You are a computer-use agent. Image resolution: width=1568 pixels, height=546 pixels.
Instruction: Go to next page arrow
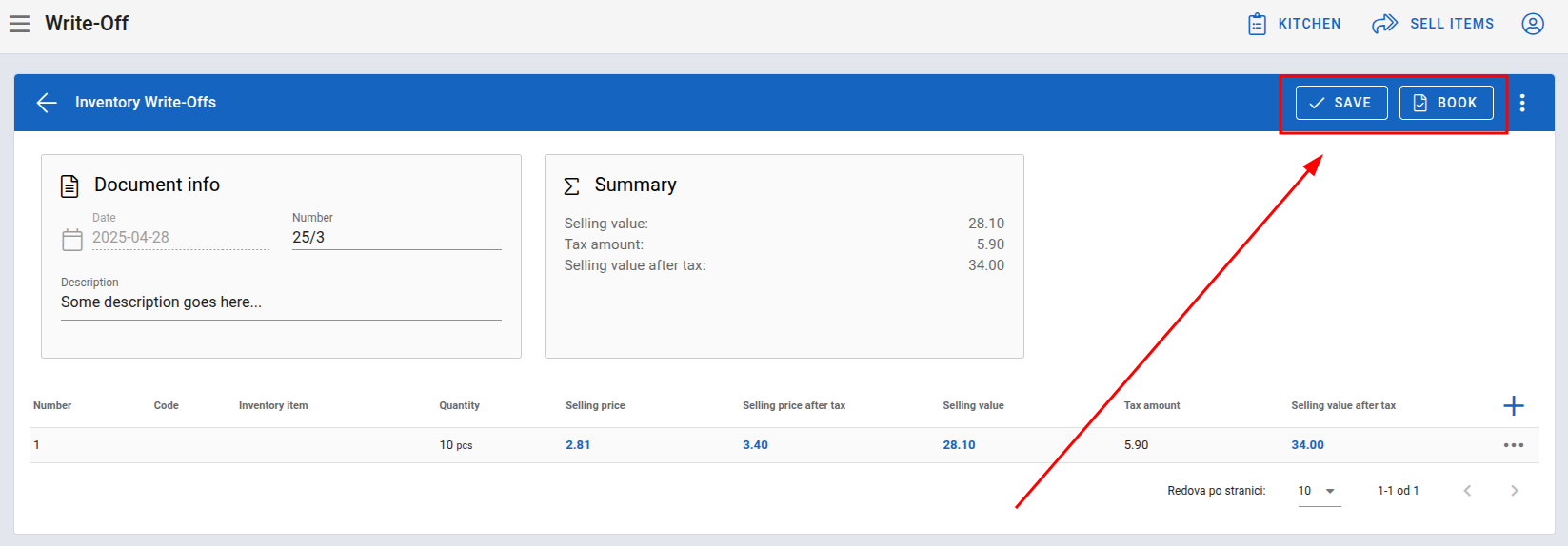(1514, 491)
